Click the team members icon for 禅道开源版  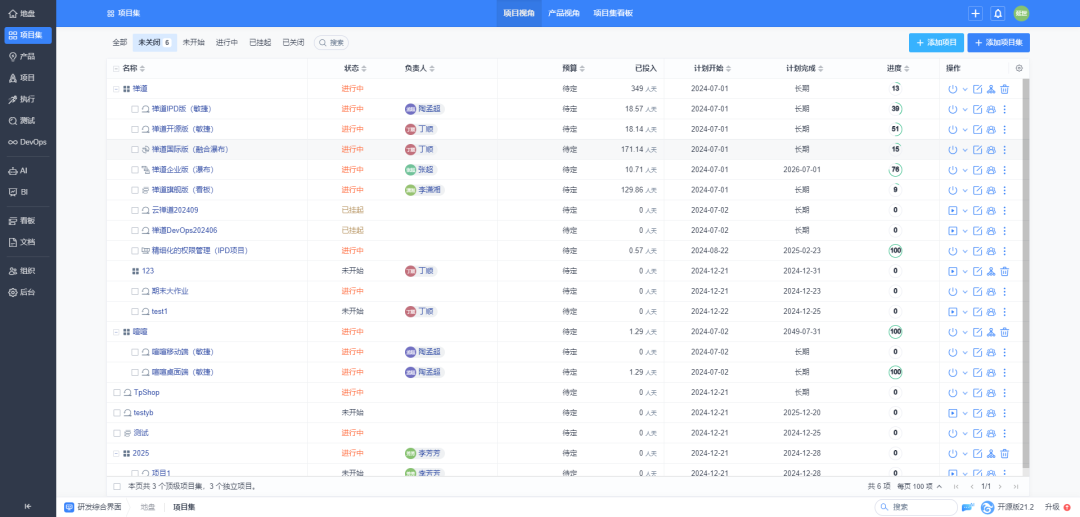pyautogui.click(x=991, y=129)
